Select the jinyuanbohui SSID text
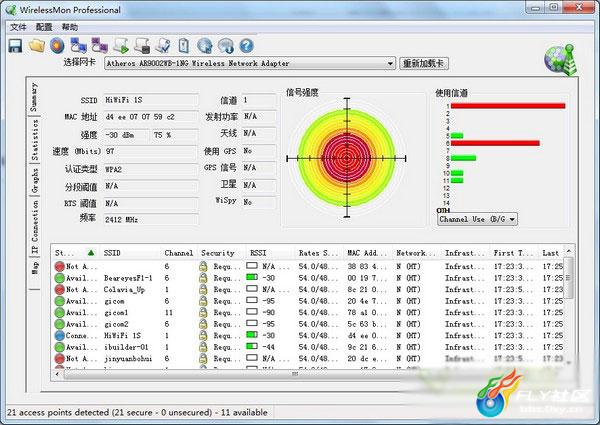Screen dimensions: 600x425 click(x=128, y=358)
